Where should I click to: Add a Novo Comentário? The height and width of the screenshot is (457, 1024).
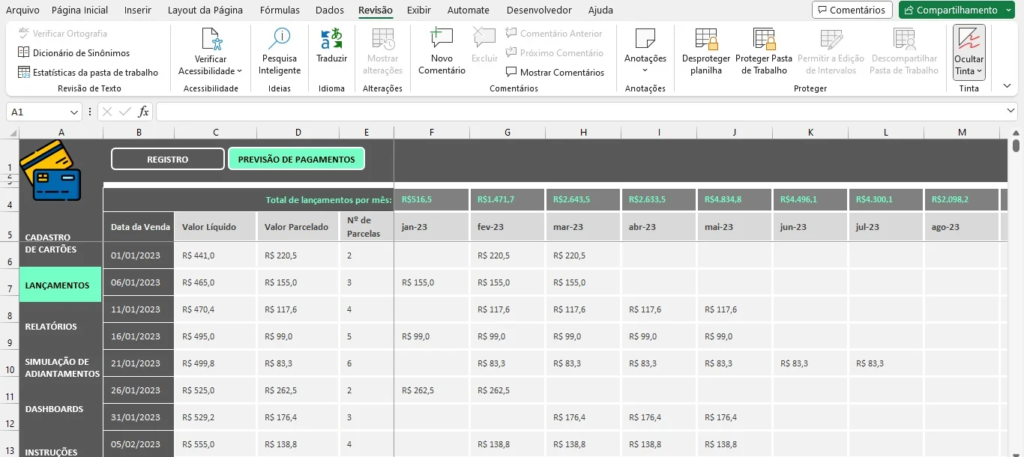click(441, 41)
